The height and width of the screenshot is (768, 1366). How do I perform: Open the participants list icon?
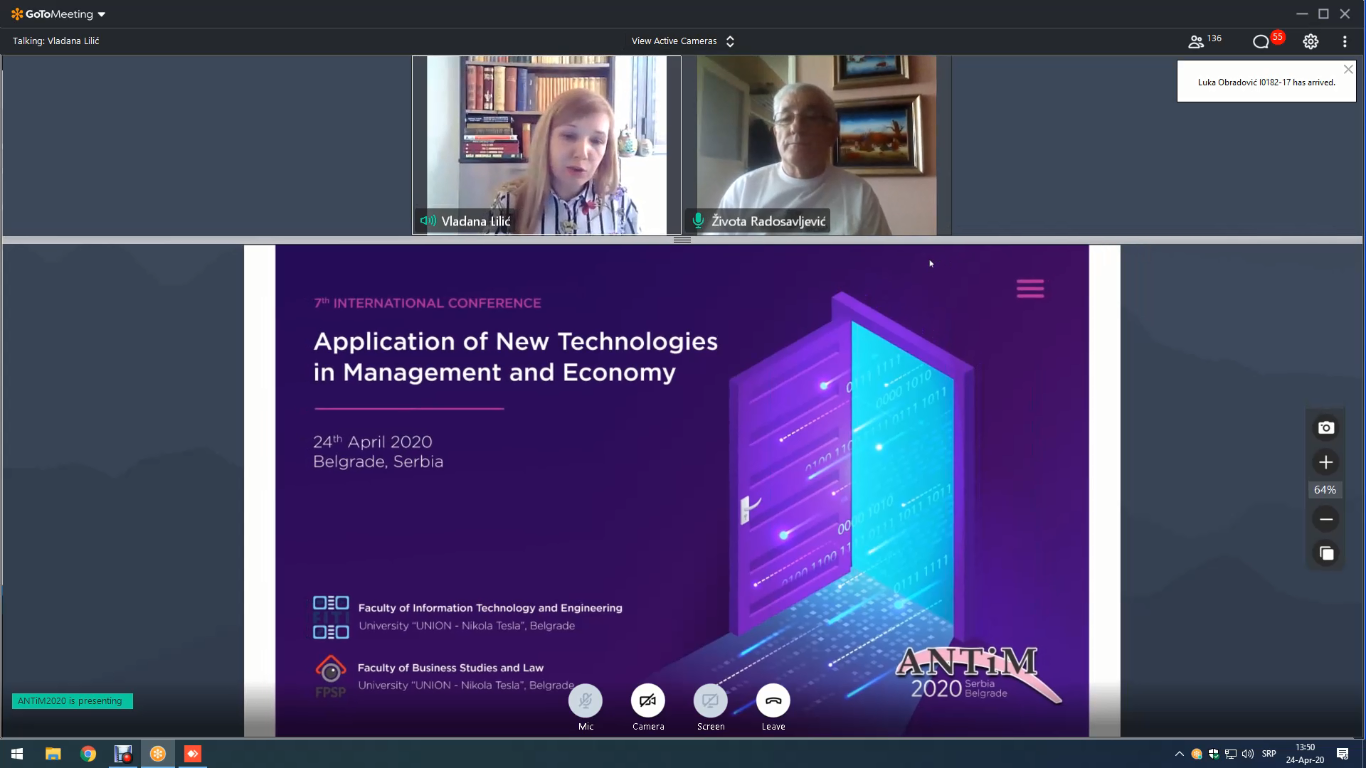click(1196, 41)
